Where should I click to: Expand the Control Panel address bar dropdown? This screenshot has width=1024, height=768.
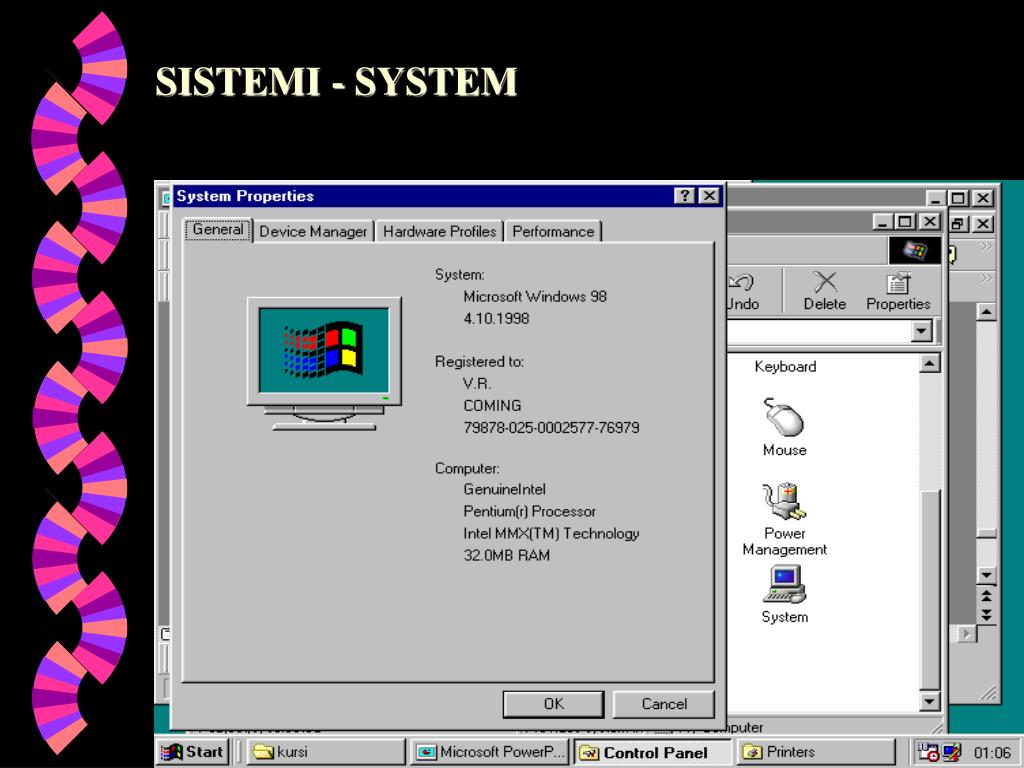tap(921, 331)
